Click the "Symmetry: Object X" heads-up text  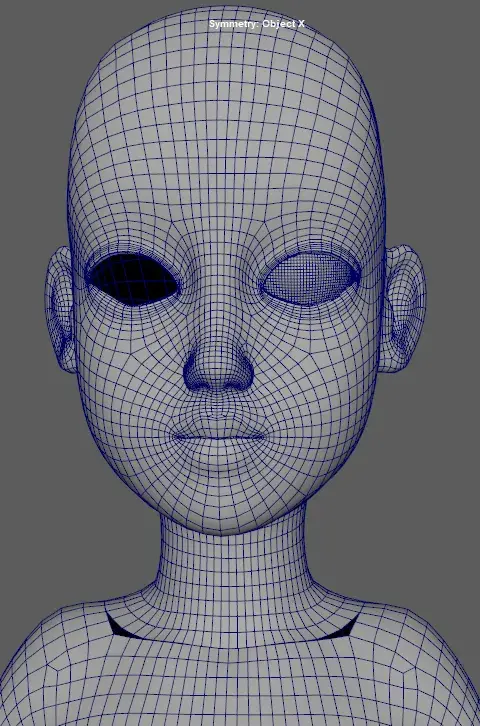click(256, 24)
